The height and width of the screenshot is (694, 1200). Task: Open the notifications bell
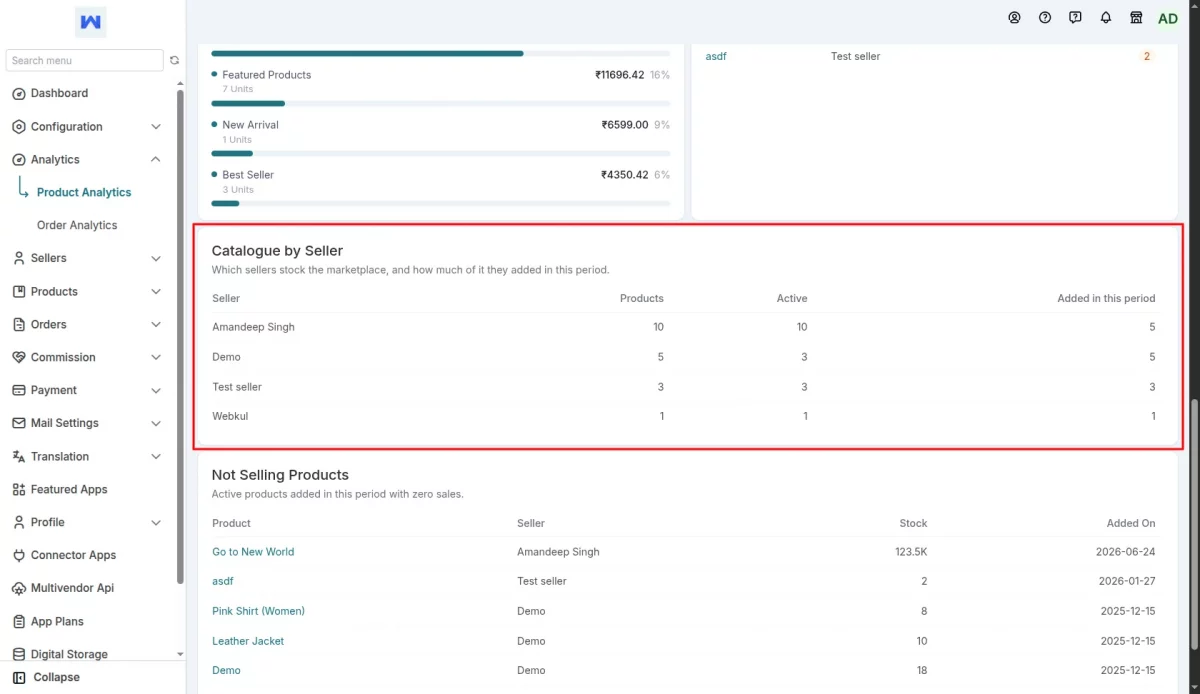[1106, 18]
